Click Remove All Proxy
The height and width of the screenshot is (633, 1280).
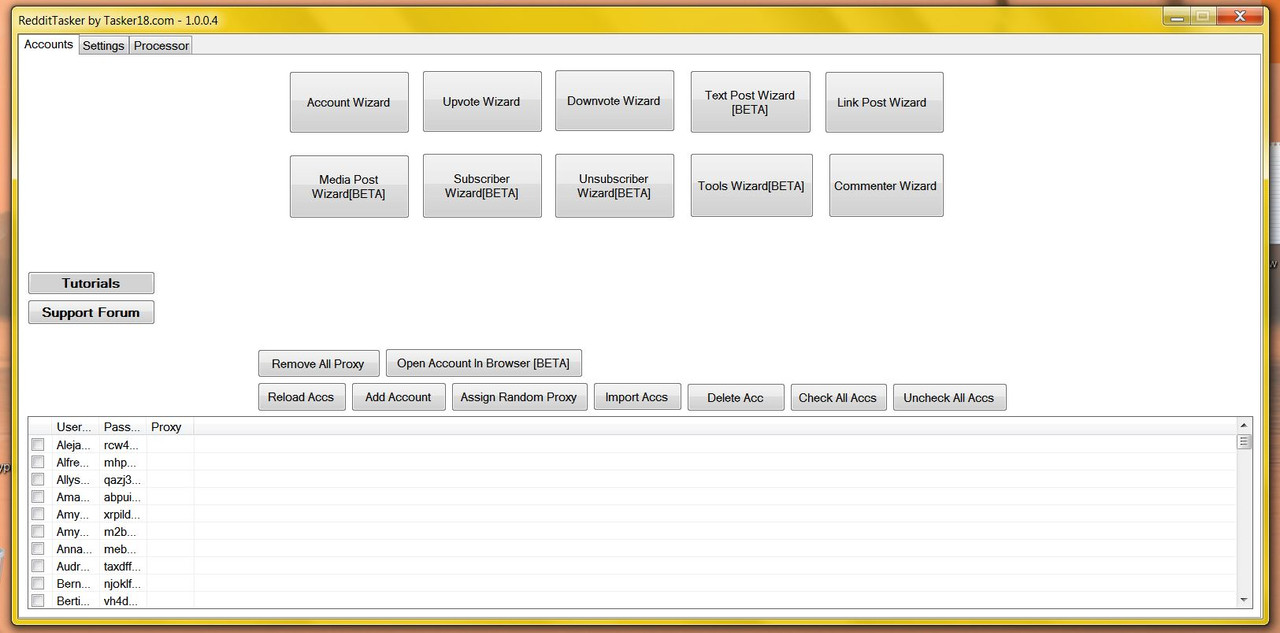318,363
